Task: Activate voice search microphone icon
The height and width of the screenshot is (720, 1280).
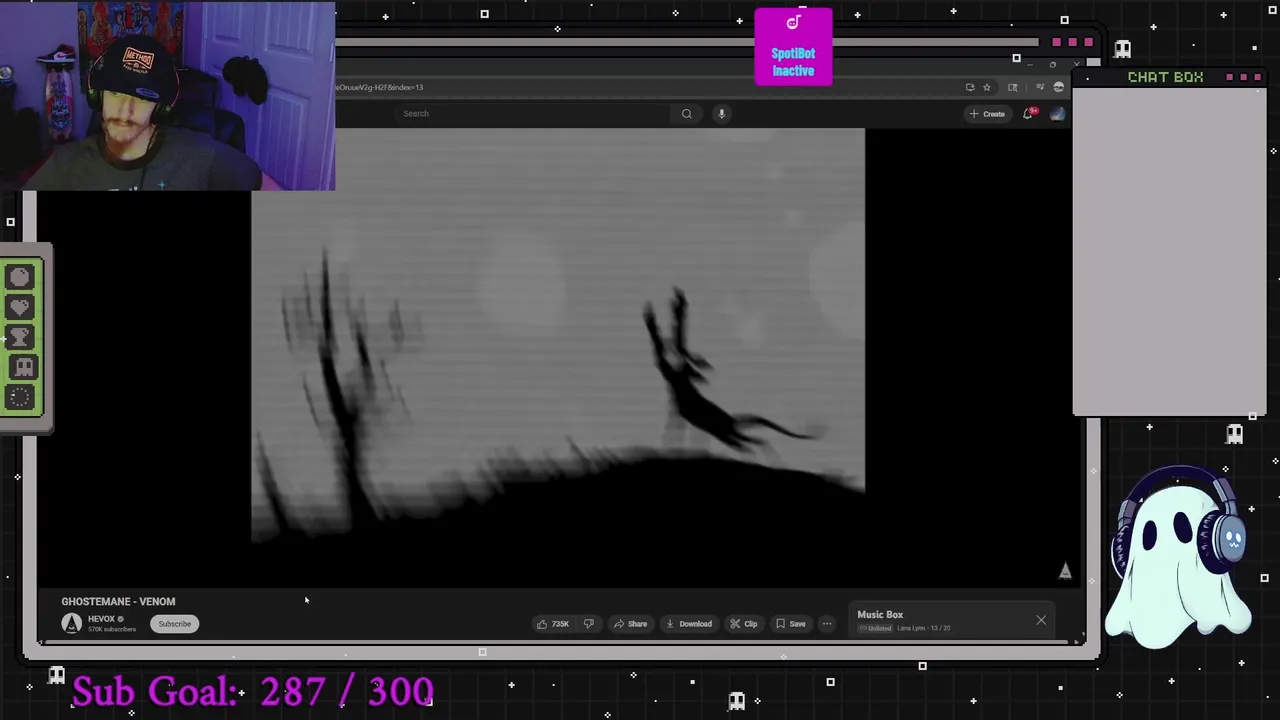Action: 721,114
